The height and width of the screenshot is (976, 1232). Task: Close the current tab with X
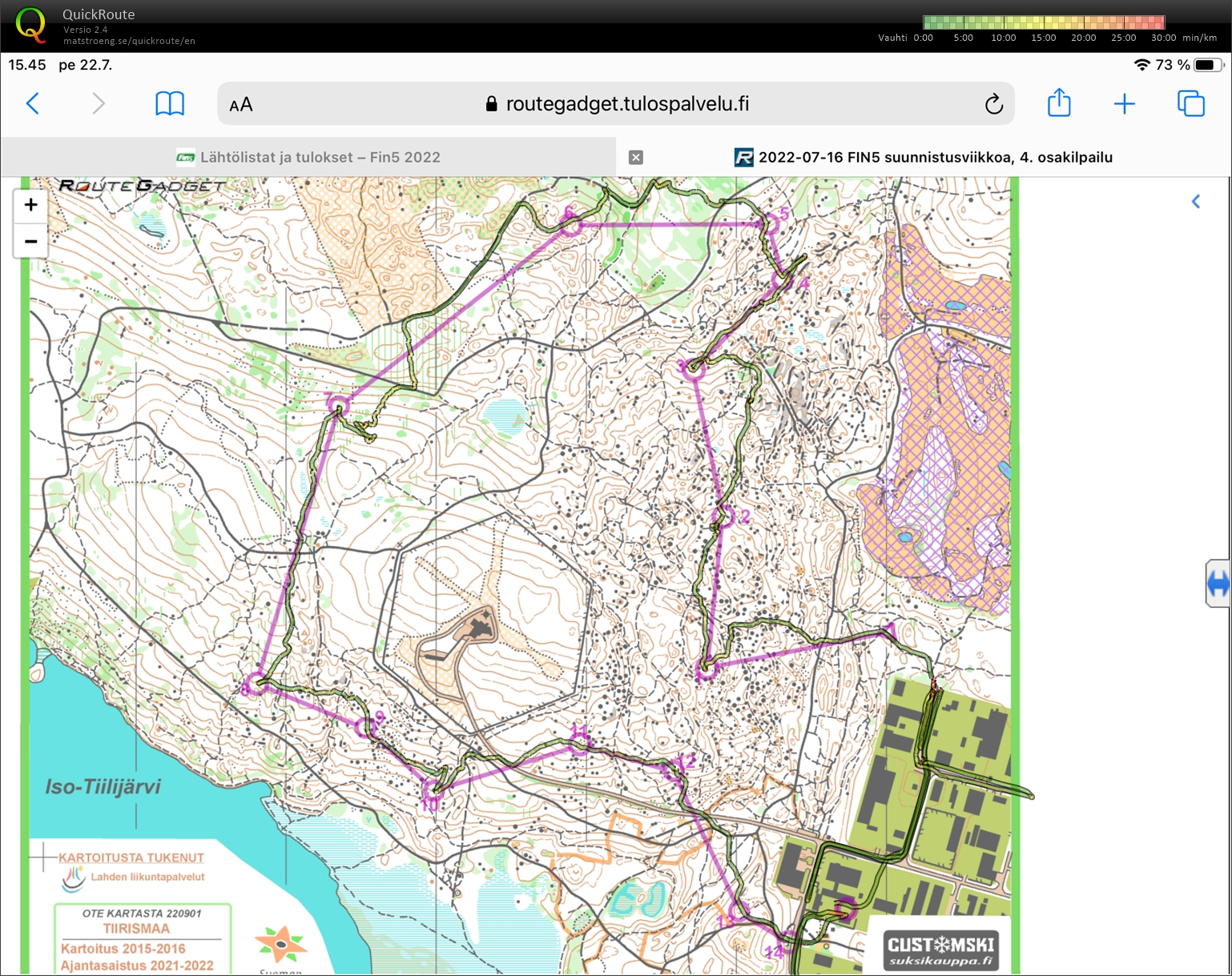pos(636,158)
